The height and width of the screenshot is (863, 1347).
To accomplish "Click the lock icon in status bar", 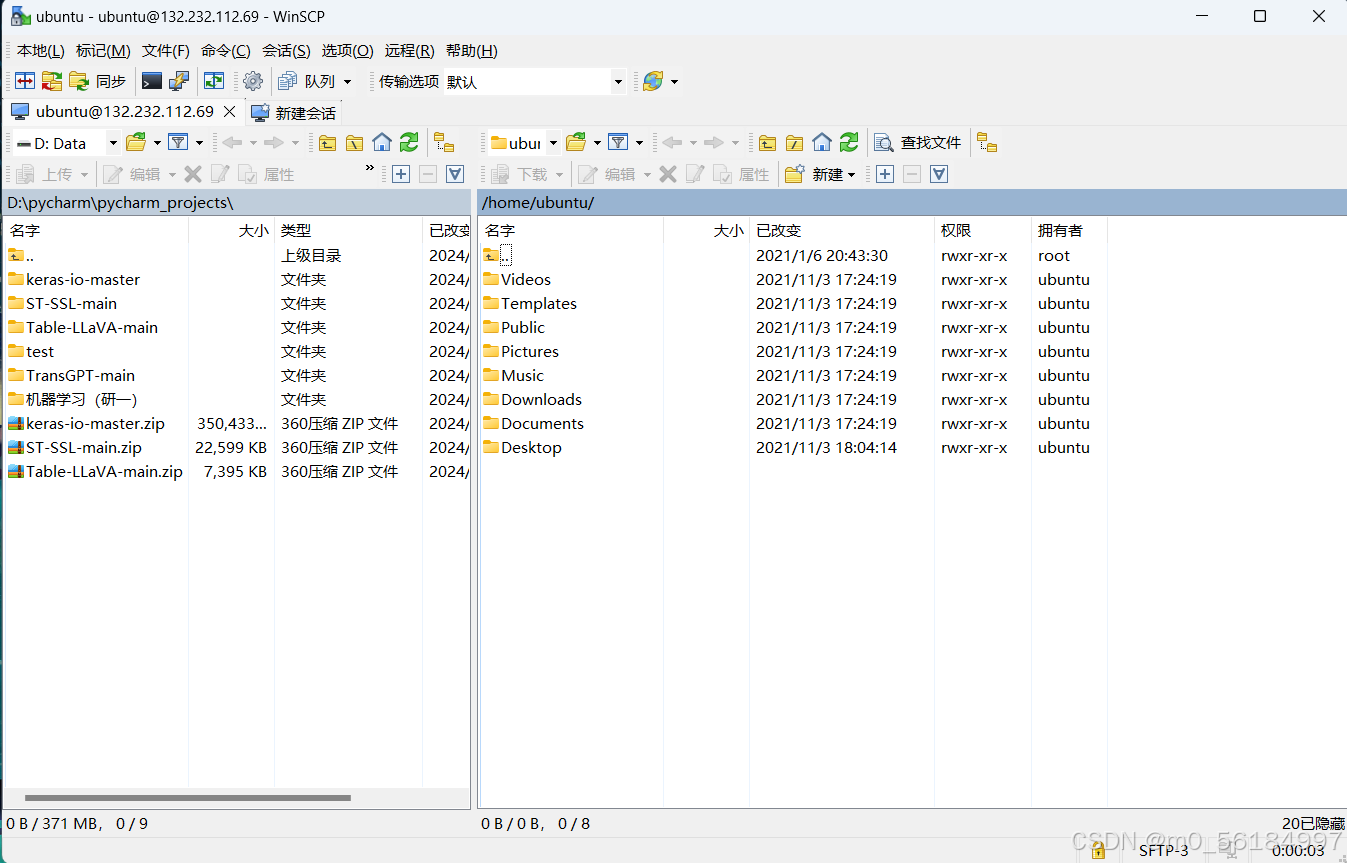I will click(x=1098, y=850).
